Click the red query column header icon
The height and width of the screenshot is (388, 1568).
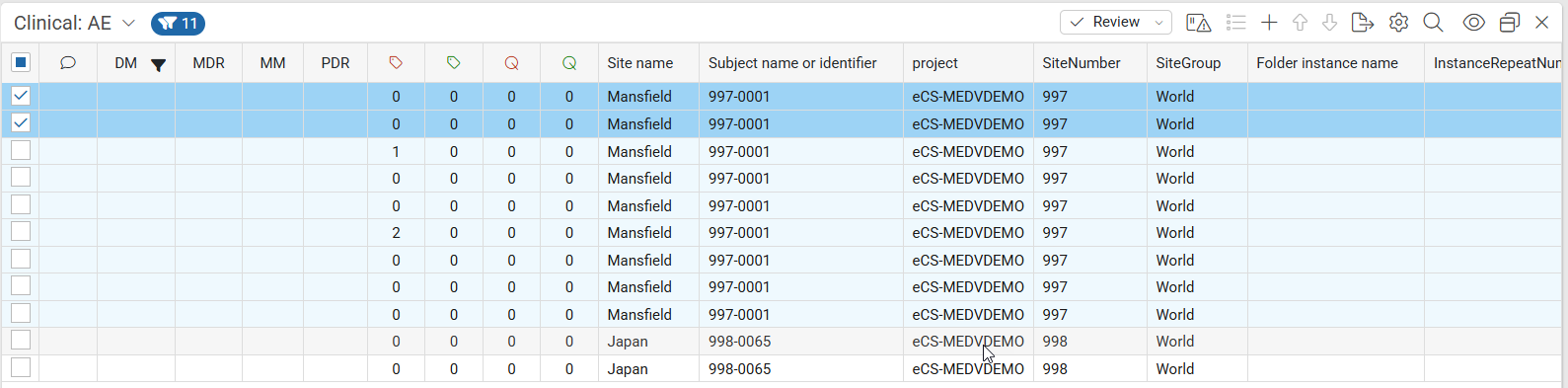pyautogui.click(x=511, y=63)
